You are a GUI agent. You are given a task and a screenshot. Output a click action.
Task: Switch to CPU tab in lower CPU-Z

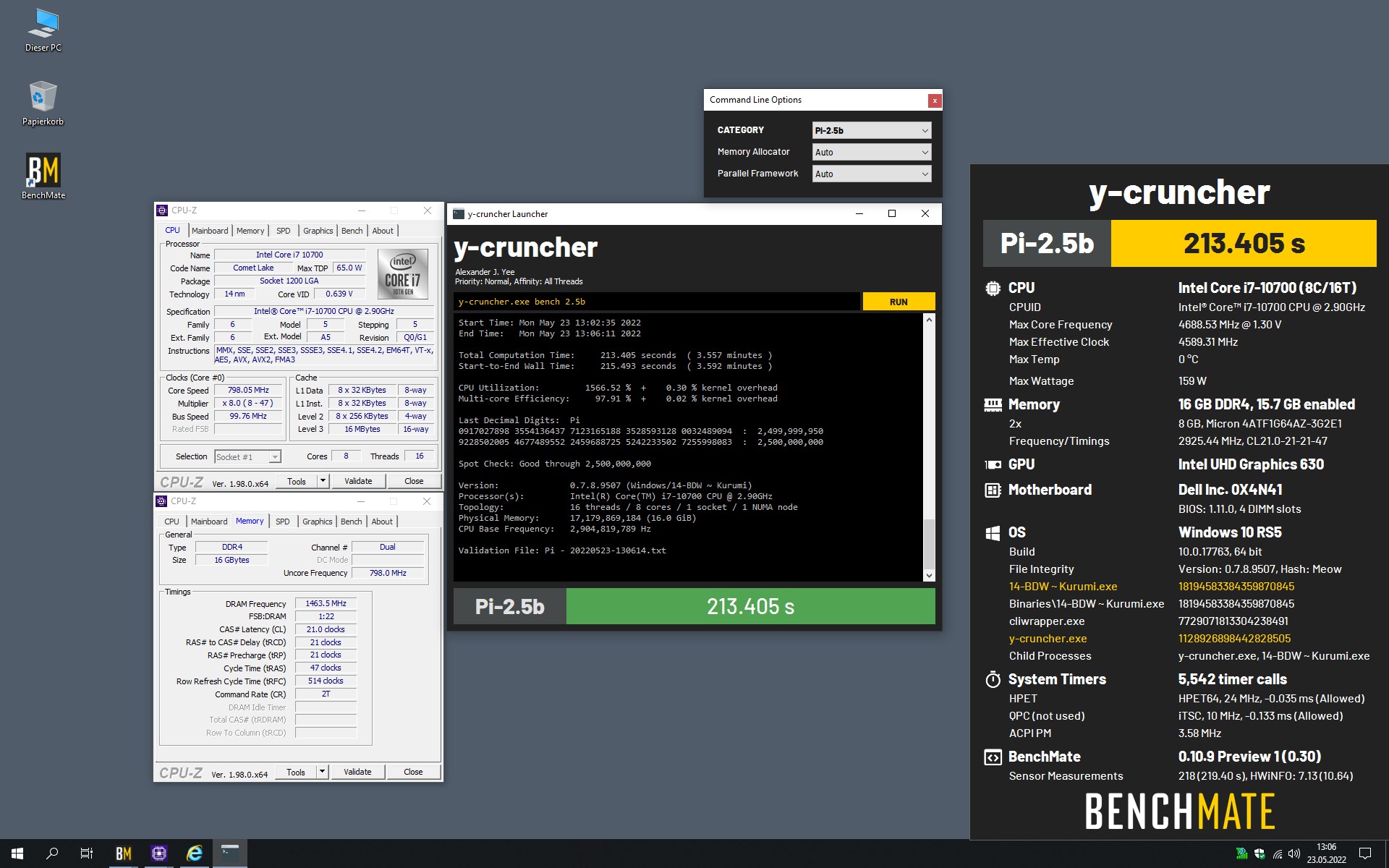(171, 522)
